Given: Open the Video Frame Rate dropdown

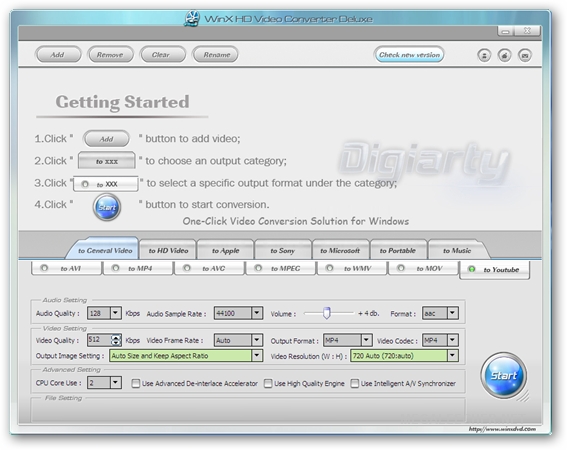Looking at the screenshot, I should click(x=257, y=340).
